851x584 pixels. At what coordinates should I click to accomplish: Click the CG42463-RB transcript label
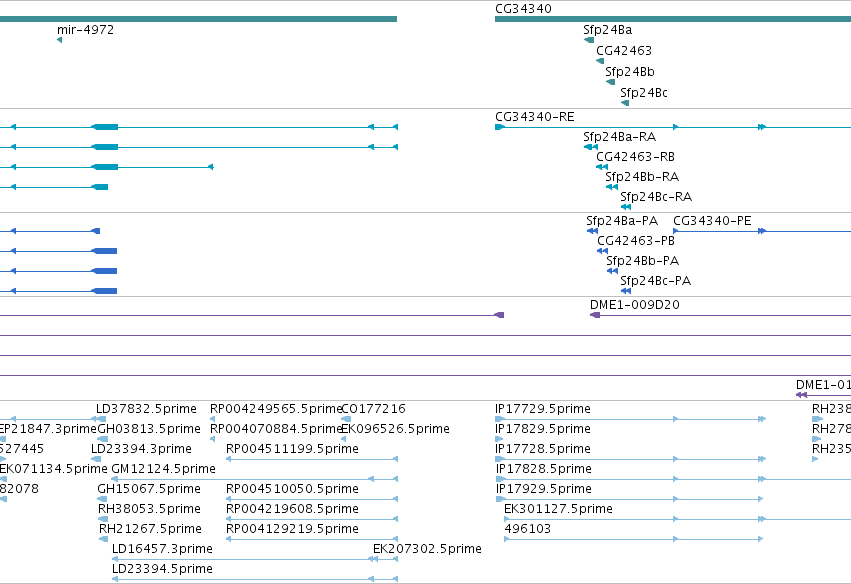click(635, 157)
